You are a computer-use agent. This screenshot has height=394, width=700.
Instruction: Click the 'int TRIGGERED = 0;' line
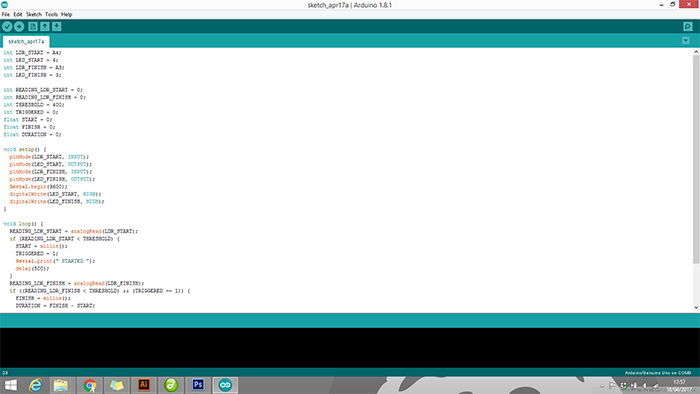(31, 112)
